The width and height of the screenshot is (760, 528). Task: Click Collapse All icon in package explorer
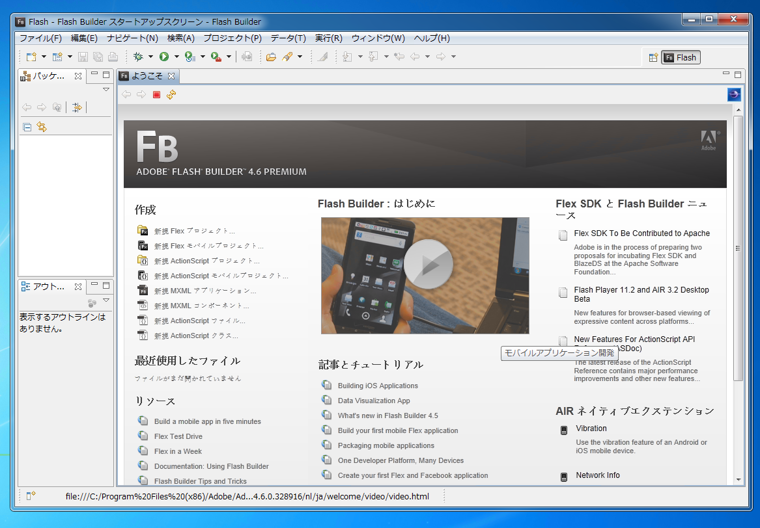pos(27,128)
